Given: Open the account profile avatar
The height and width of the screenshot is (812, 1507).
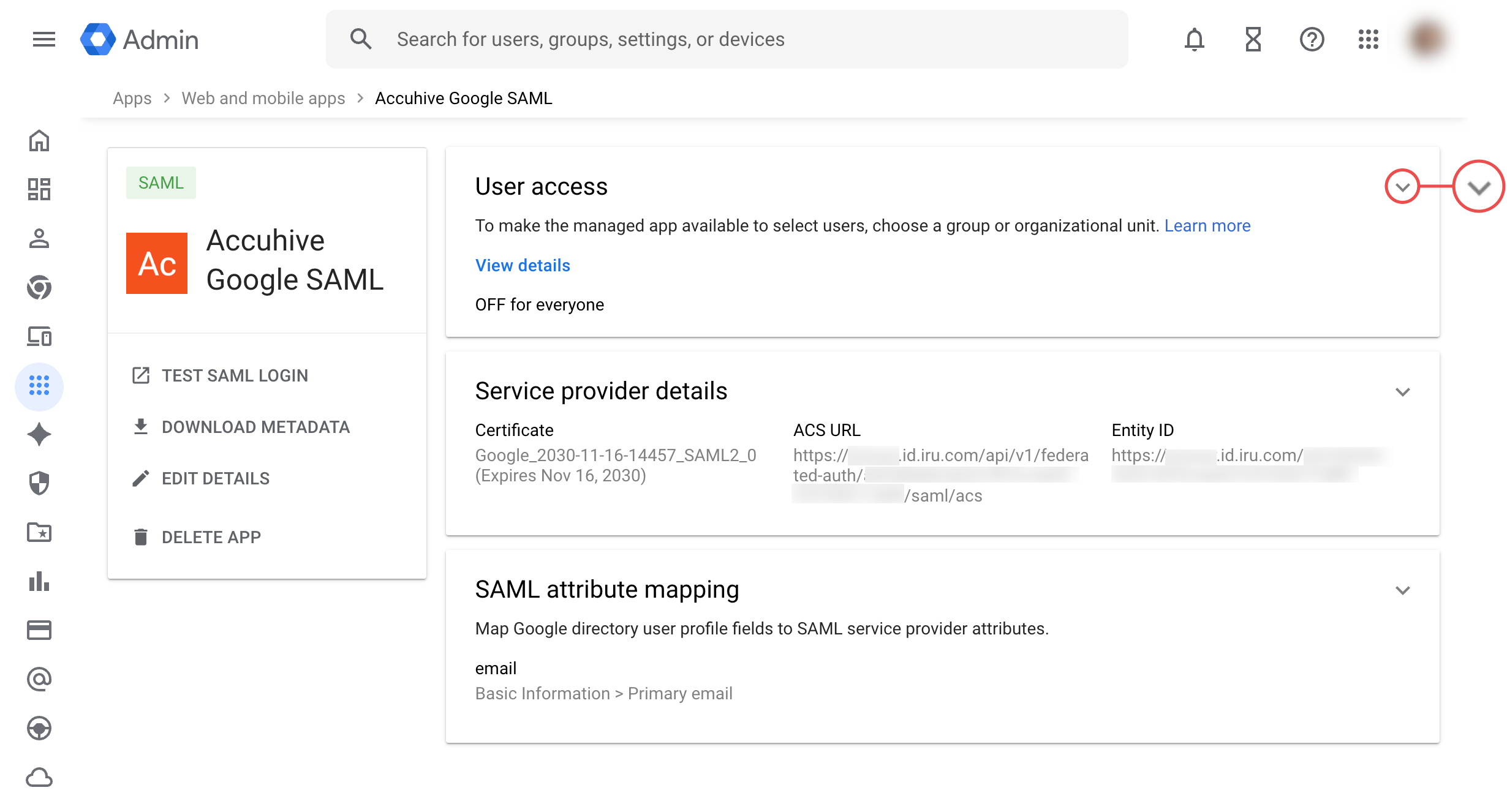Looking at the screenshot, I should point(1427,40).
